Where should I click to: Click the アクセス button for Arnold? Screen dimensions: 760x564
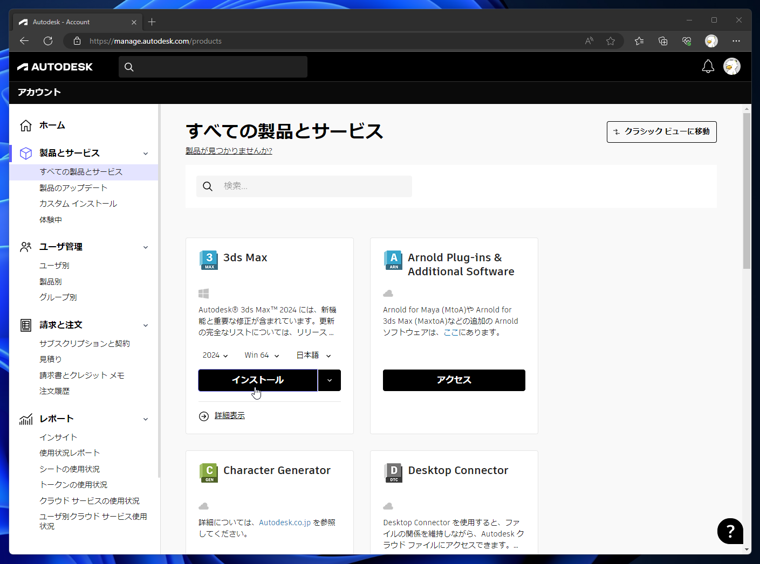pos(454,380)
